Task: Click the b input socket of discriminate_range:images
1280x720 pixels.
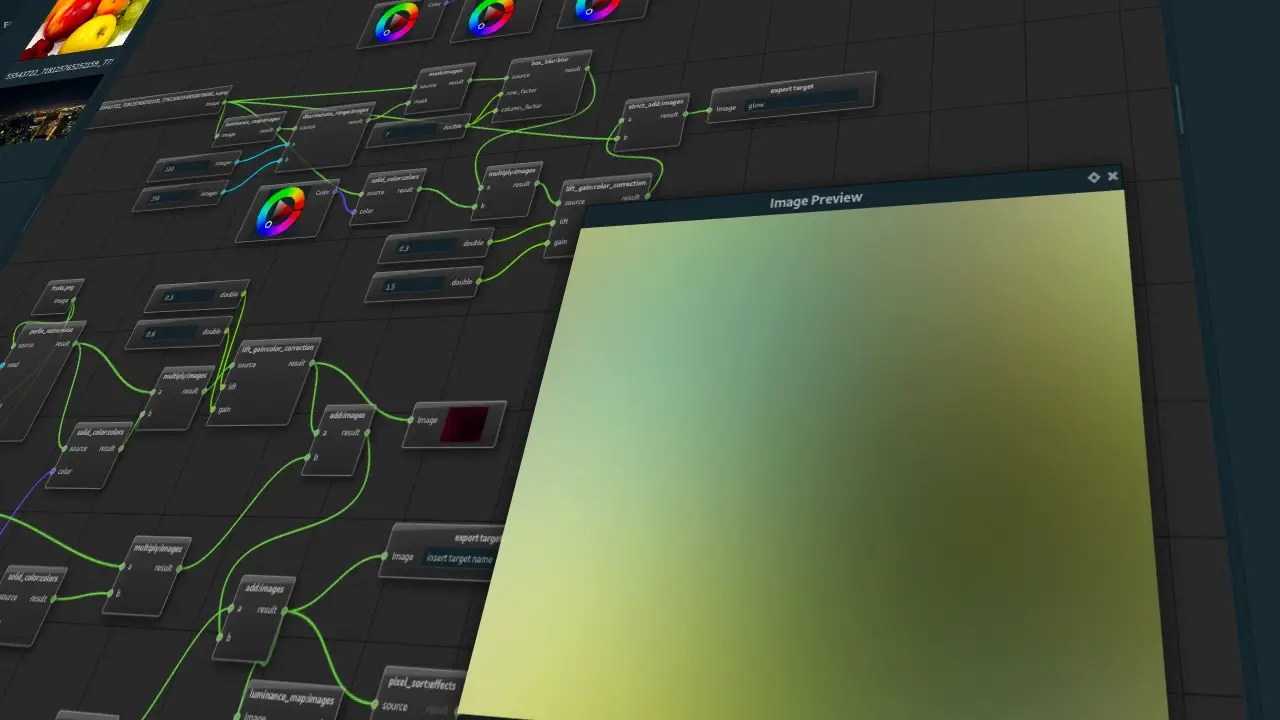Action: (281, 161)
